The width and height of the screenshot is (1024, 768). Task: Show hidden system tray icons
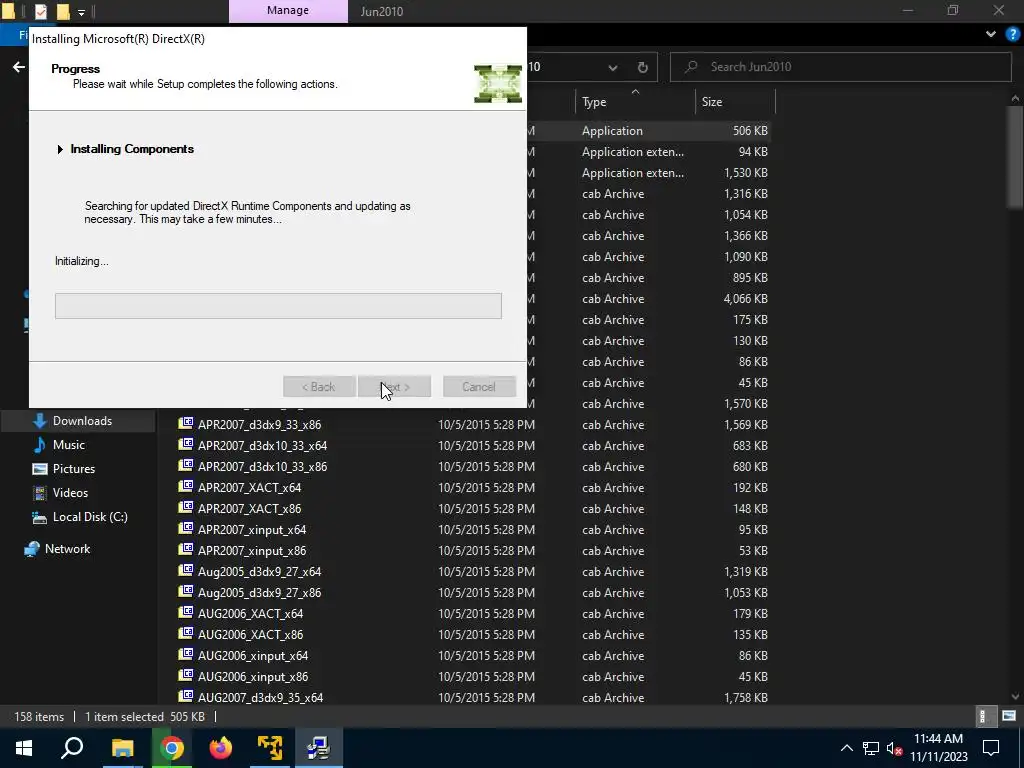coord(846,748)
